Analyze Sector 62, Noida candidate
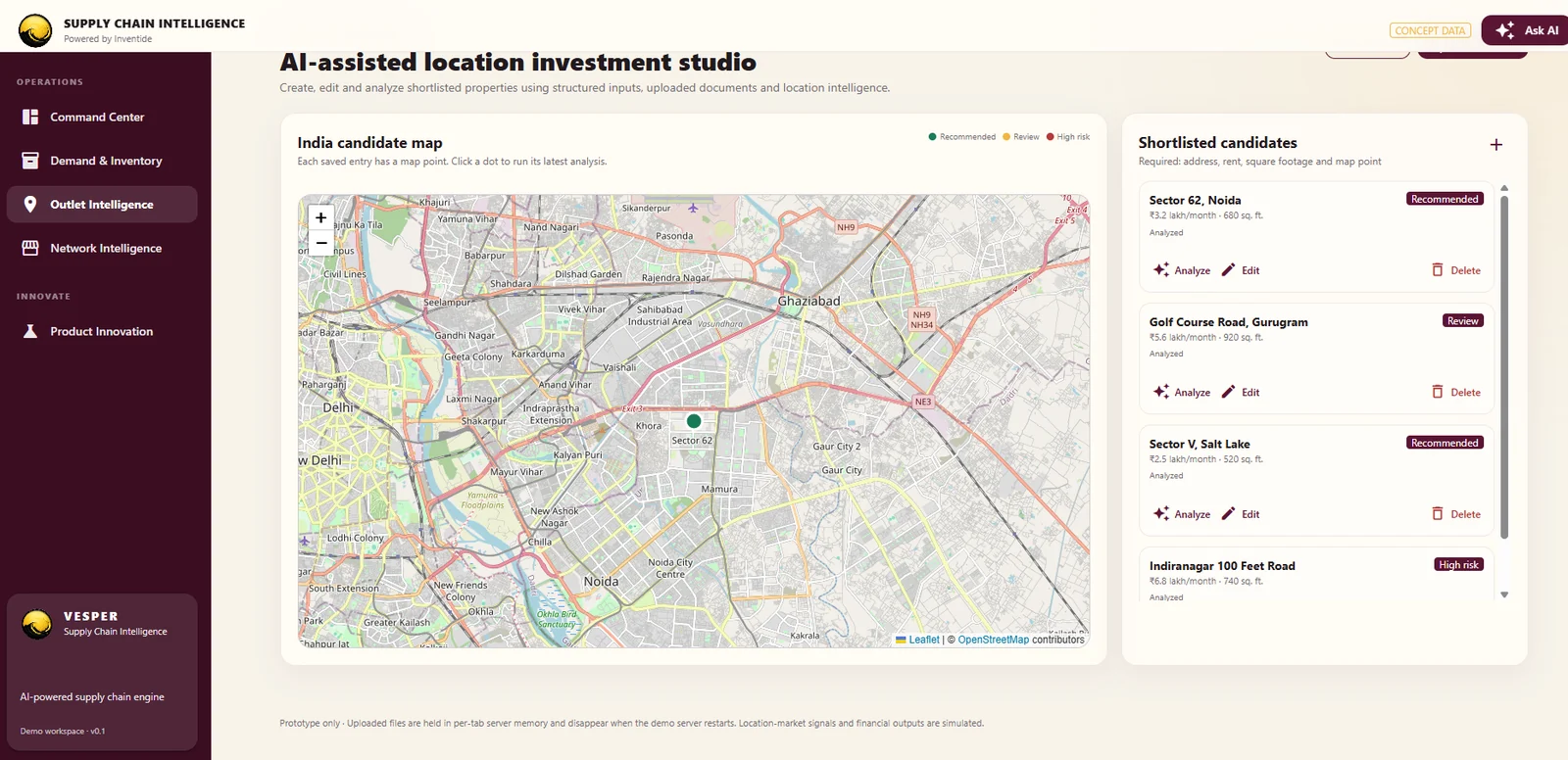Image resolution: width=1568 pixels, height=760 pixels. [1182, 270]
